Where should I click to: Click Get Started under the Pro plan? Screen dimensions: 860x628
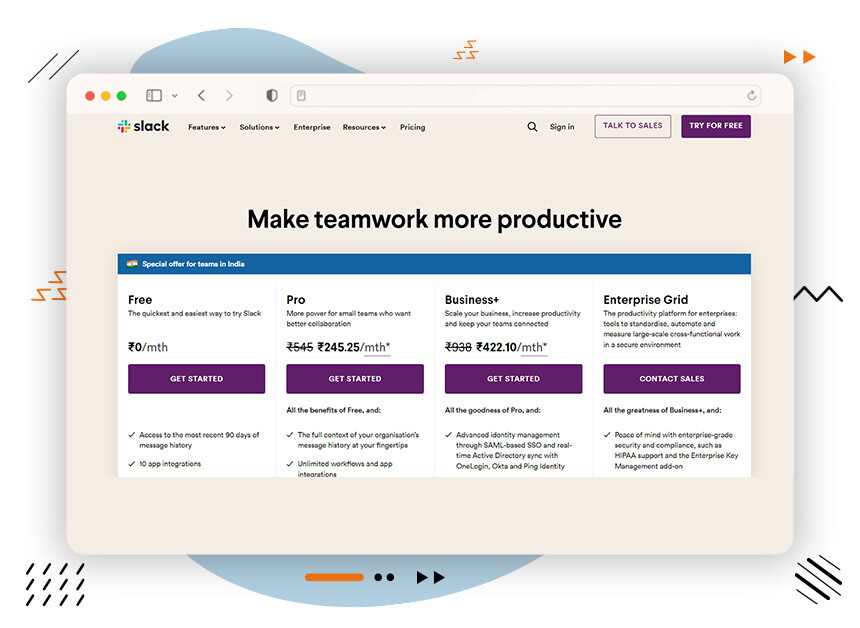[354, 379]
